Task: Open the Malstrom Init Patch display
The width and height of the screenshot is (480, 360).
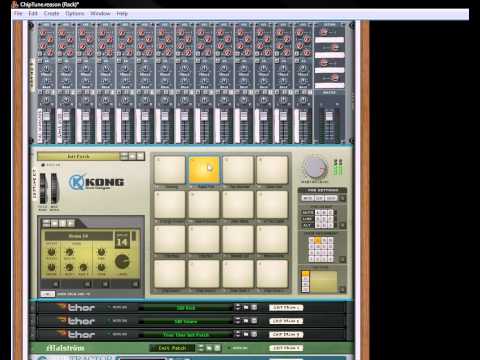Action: click(x=172, y=348)
